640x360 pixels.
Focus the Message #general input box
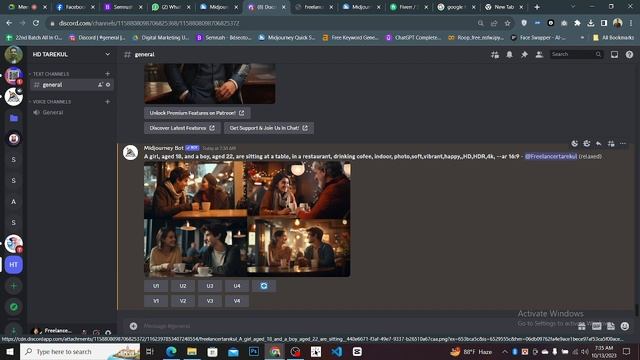355,326
